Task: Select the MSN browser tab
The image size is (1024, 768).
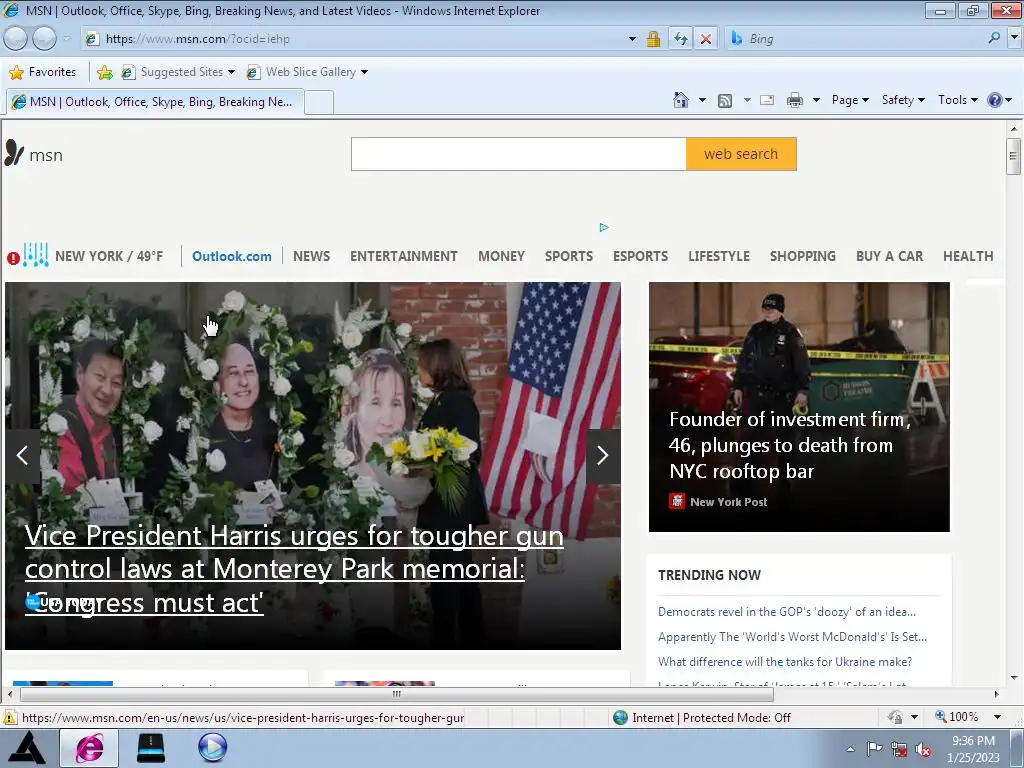Action: pyautogui.click(x=154, y=102)
